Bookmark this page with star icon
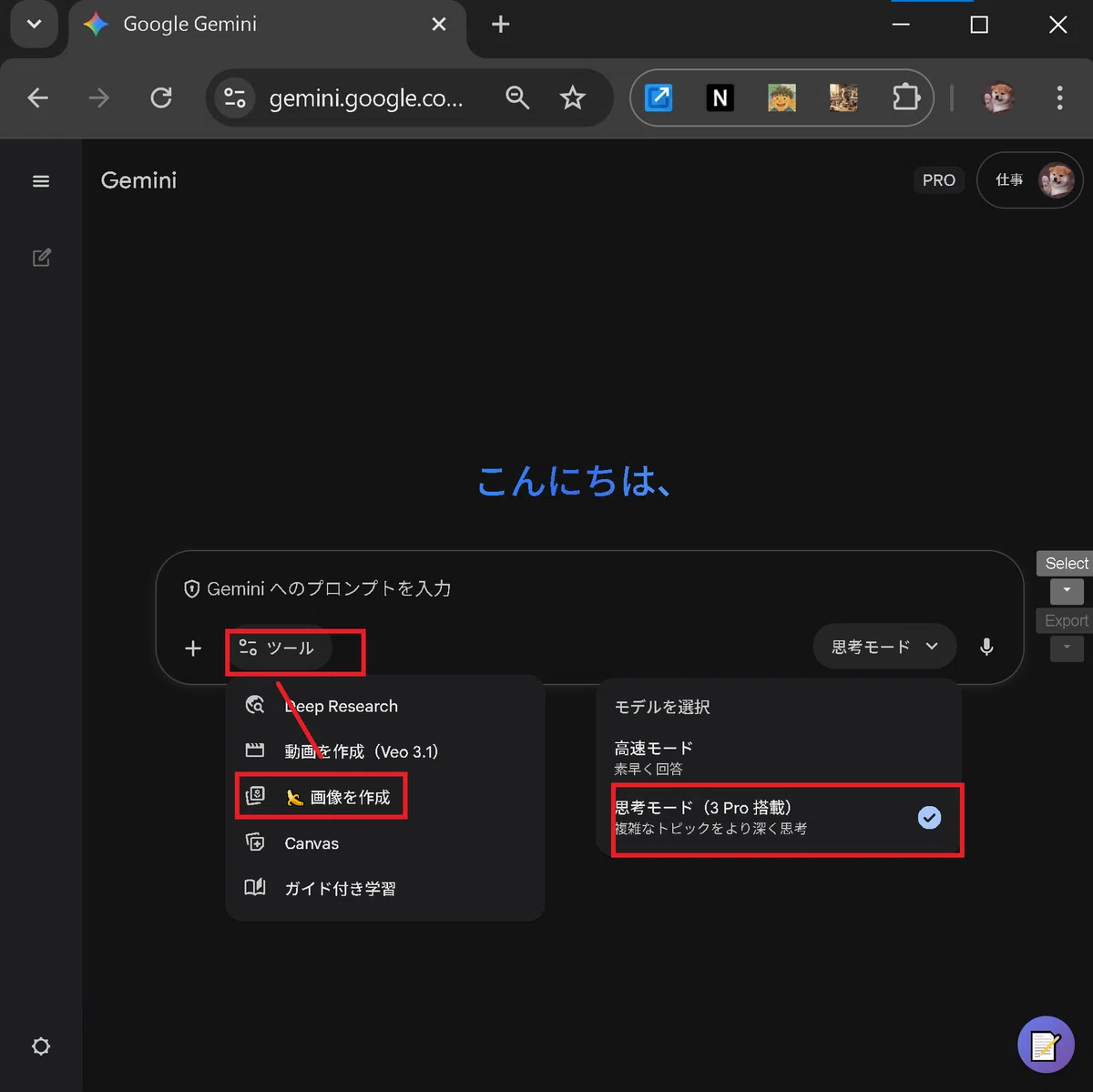The image size is (1093, 1092). point(572,97)
